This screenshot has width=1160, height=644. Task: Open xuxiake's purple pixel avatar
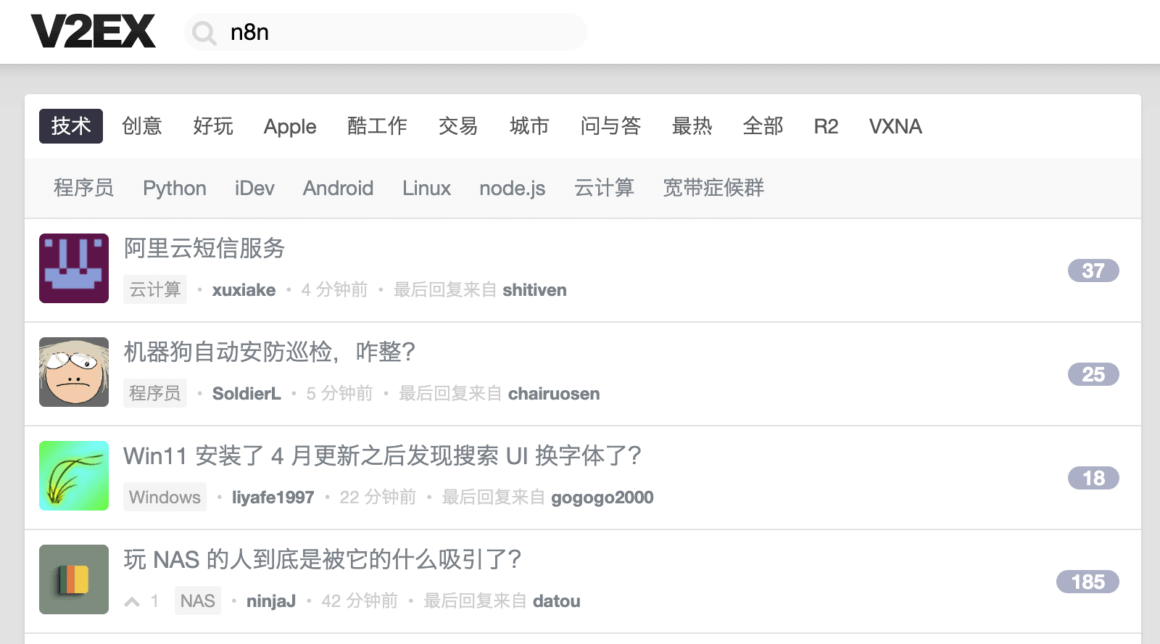[74, 268]
